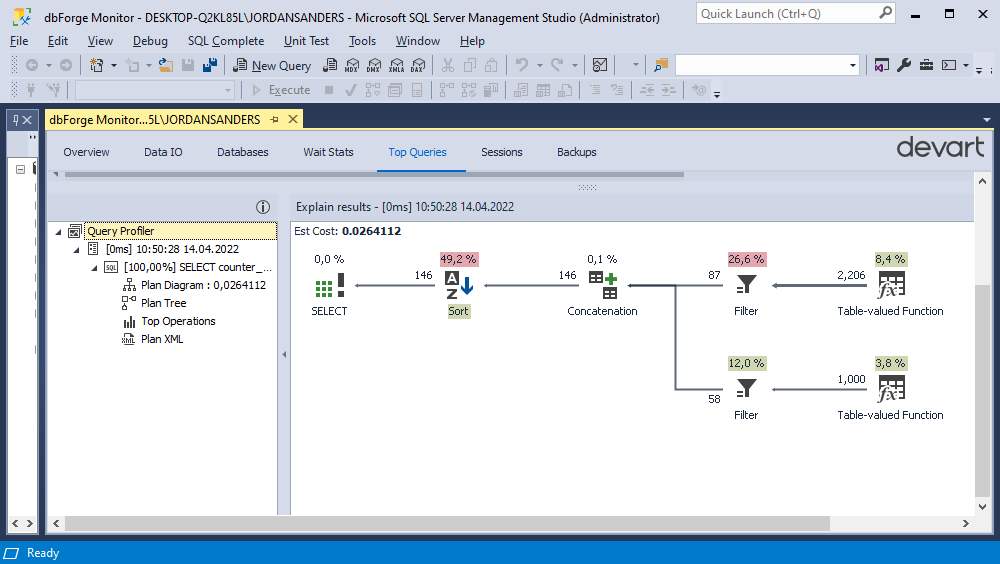
Task: Open the find text combo box dropdown
Action: click(x=853, y=65)
